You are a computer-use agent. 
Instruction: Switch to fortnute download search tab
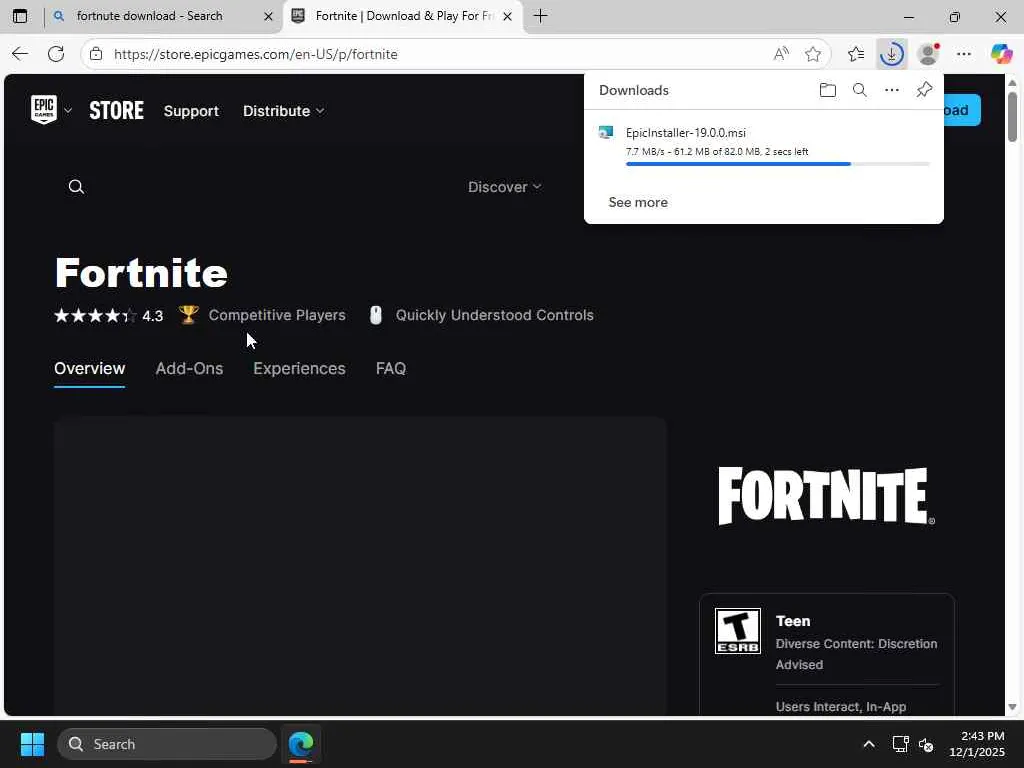pos(163,16)
